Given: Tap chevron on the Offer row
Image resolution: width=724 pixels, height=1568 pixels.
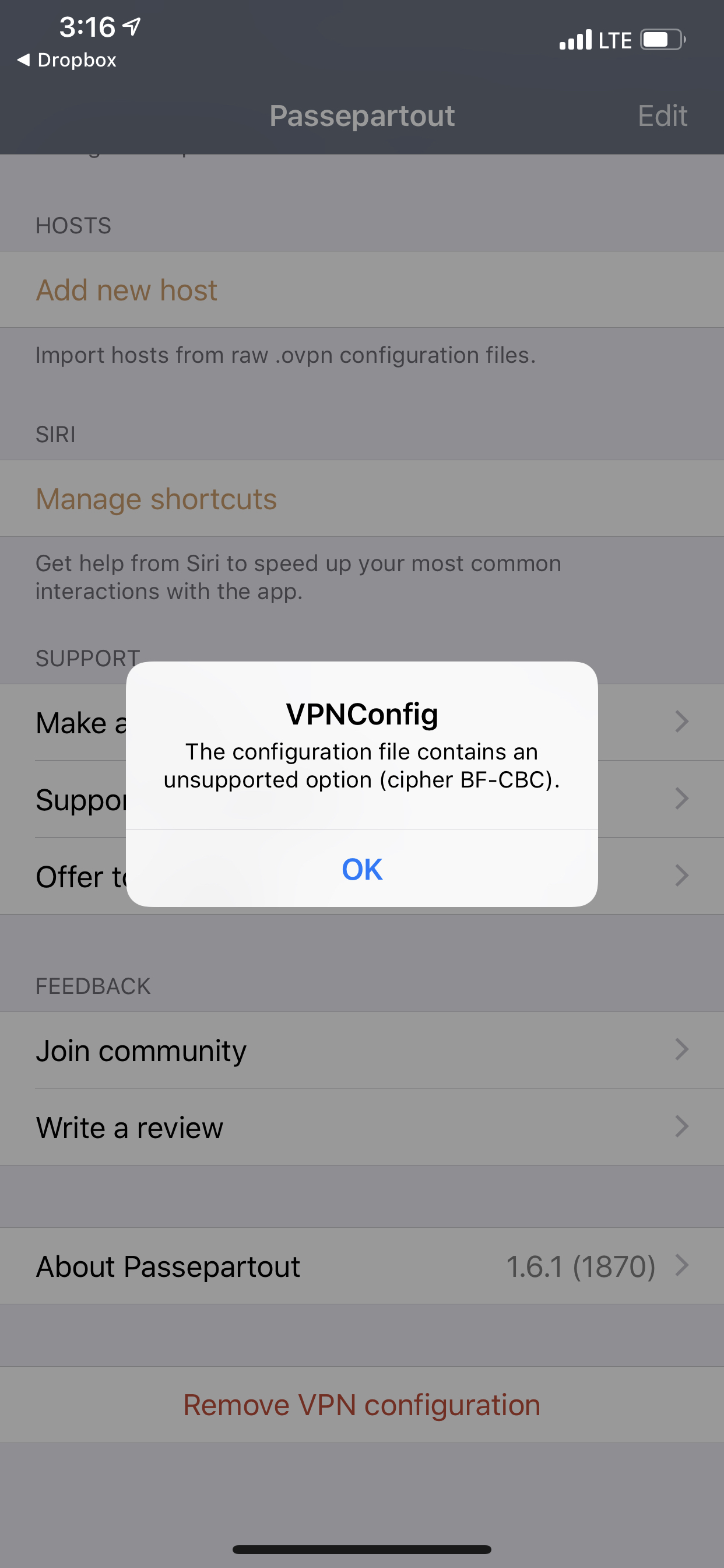Looking at the screenshot, I should 682,876.
